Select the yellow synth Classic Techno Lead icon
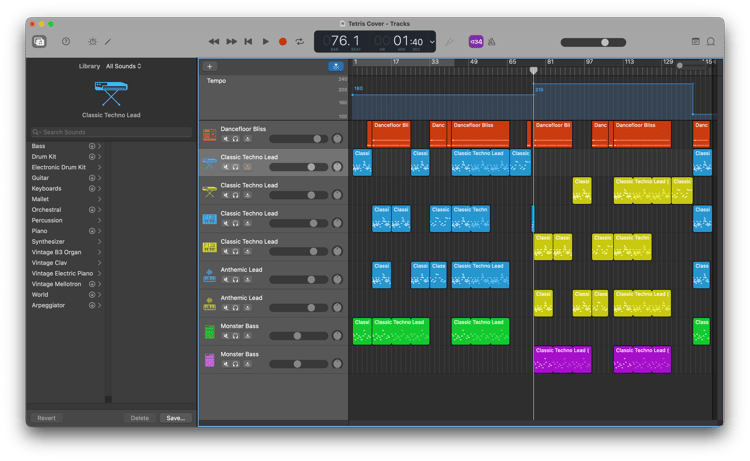This screenshot has width=750, height=461. coord(210,247)
